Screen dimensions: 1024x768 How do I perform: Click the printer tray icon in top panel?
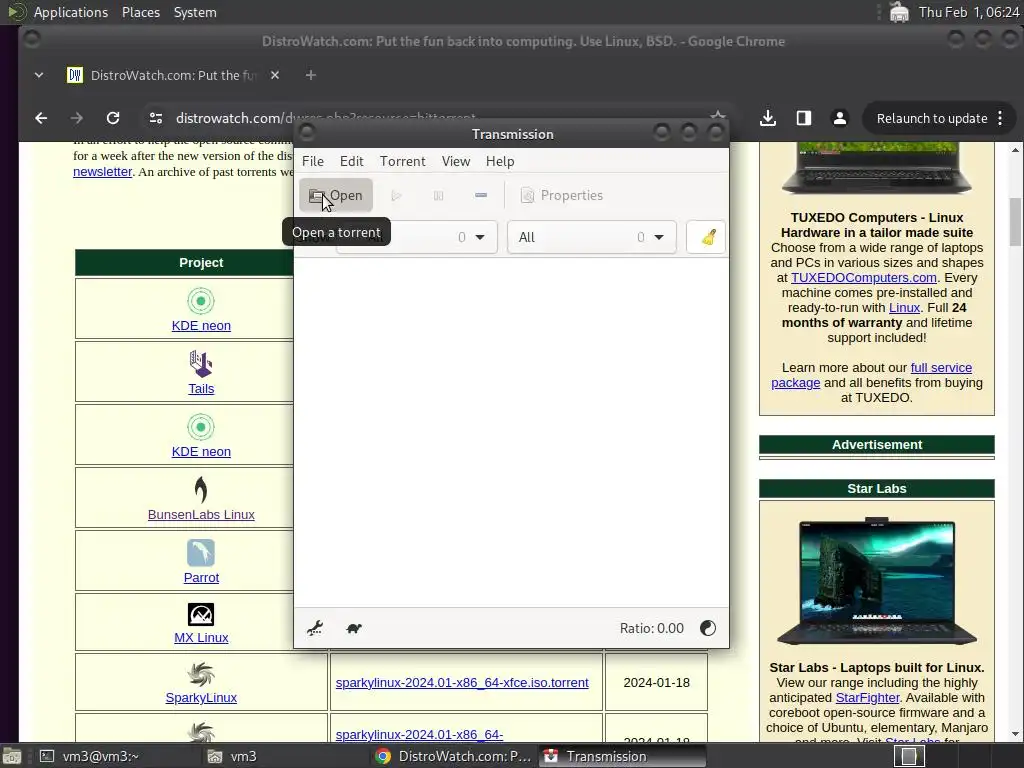899,12
